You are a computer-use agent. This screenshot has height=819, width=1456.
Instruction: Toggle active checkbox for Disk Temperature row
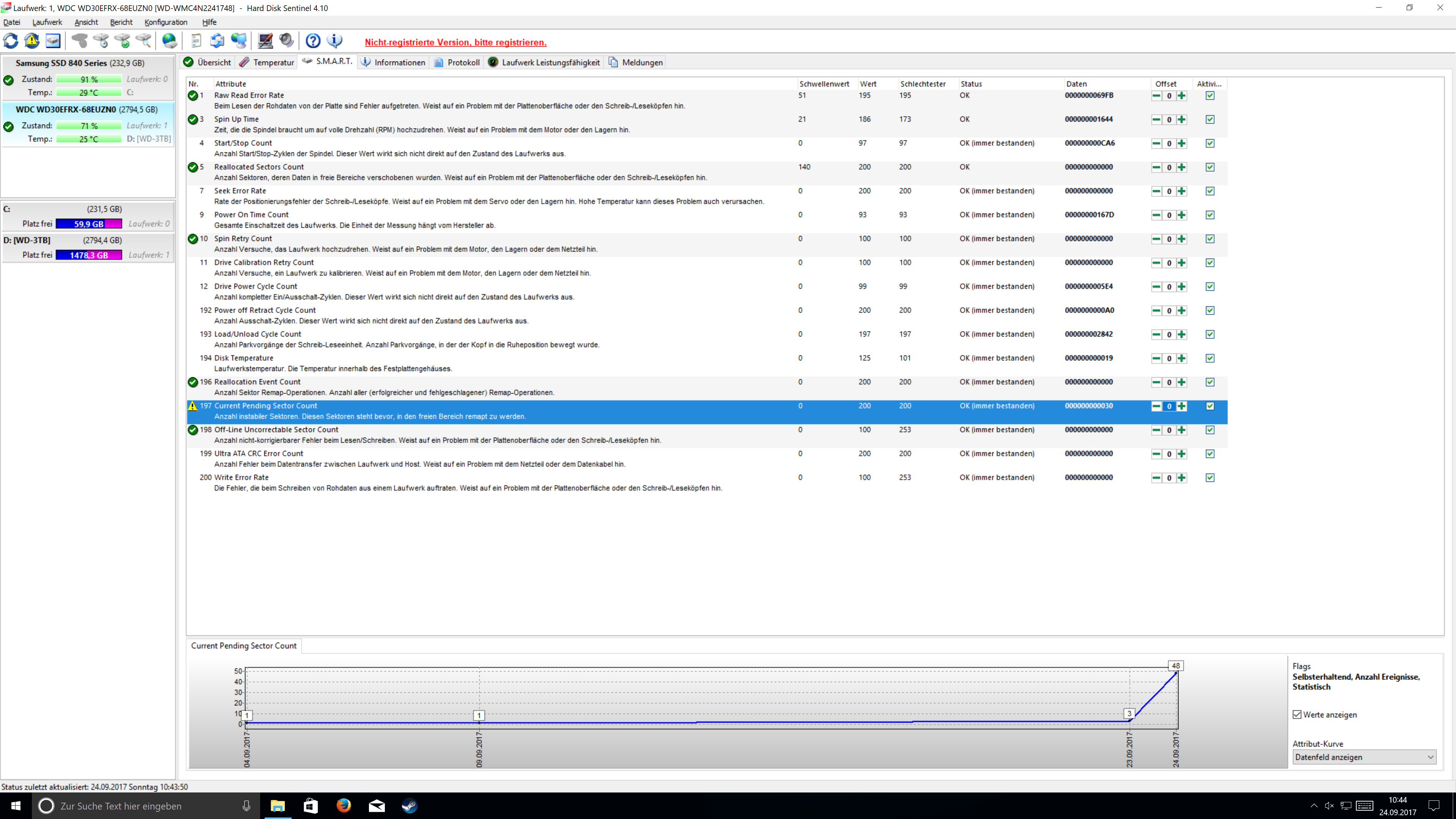coord(1210,358)
